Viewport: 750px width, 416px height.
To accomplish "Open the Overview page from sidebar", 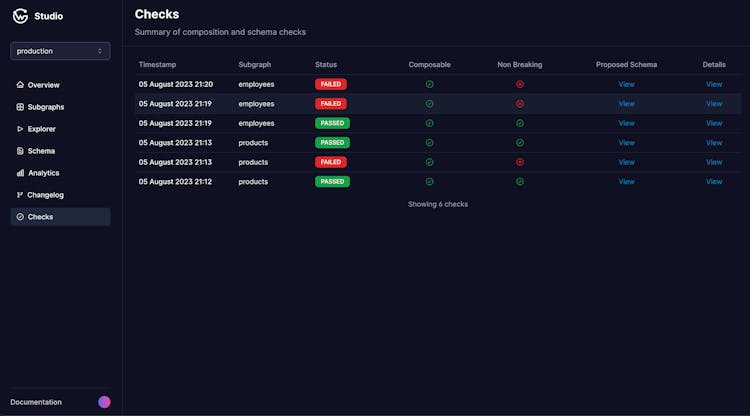I will pyautogui.click(x=43, y=85).
